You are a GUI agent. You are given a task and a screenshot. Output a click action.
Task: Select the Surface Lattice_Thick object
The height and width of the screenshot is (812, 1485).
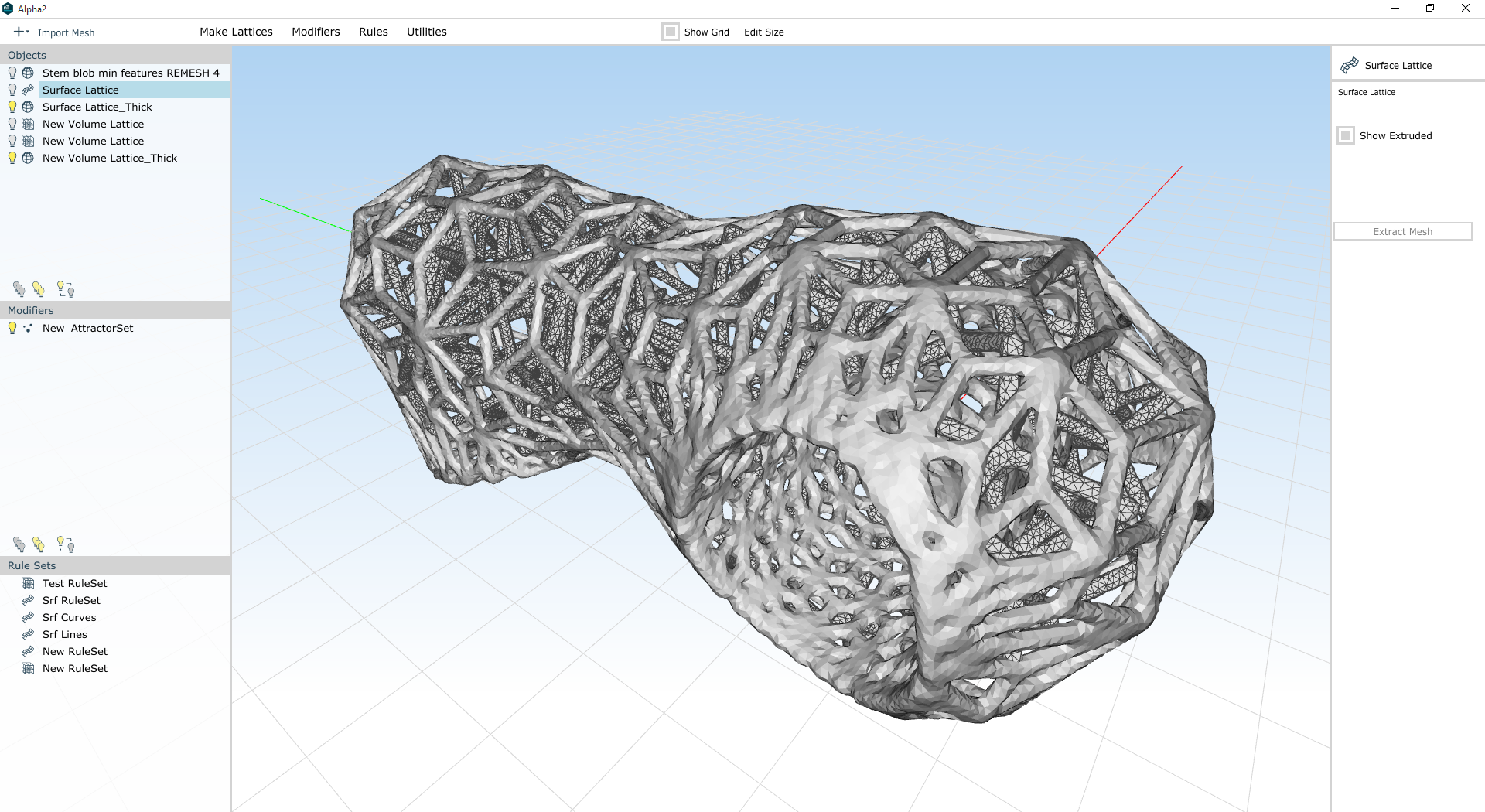click(97, 107)
